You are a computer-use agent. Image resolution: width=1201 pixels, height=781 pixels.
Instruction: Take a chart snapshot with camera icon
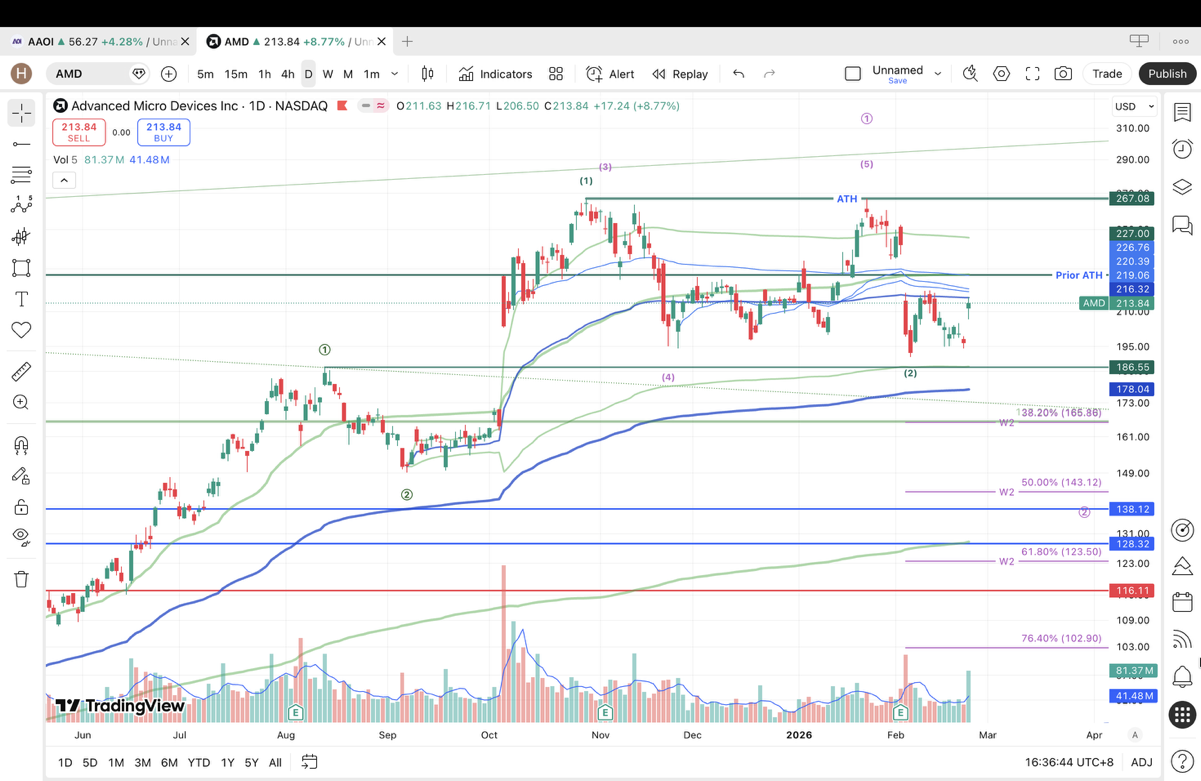[x=1063, y=74]
